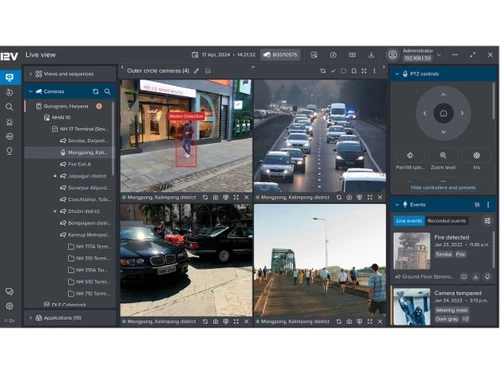This screenshot has height=375, width=500.
Task: Click the Smoke tag on Fire detected event
Action: (x=444, y=254)
